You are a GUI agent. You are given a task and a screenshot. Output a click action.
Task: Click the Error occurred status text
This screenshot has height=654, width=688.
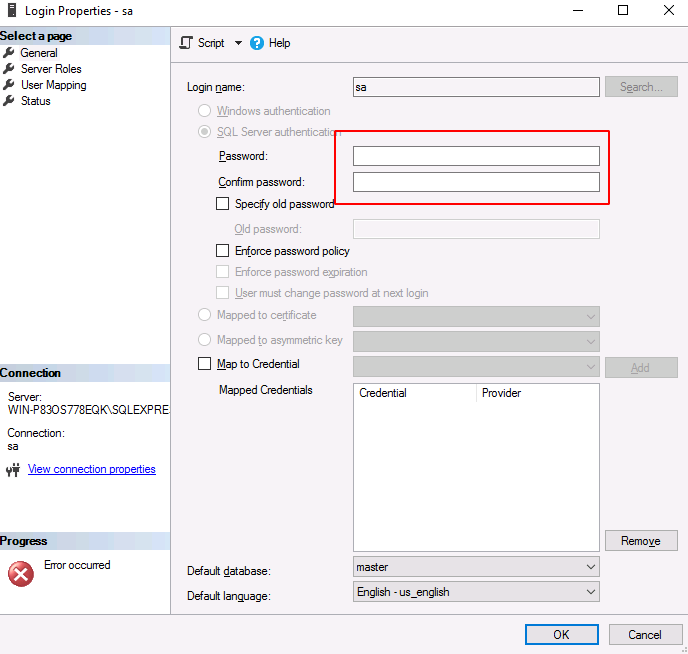(77, 565)
